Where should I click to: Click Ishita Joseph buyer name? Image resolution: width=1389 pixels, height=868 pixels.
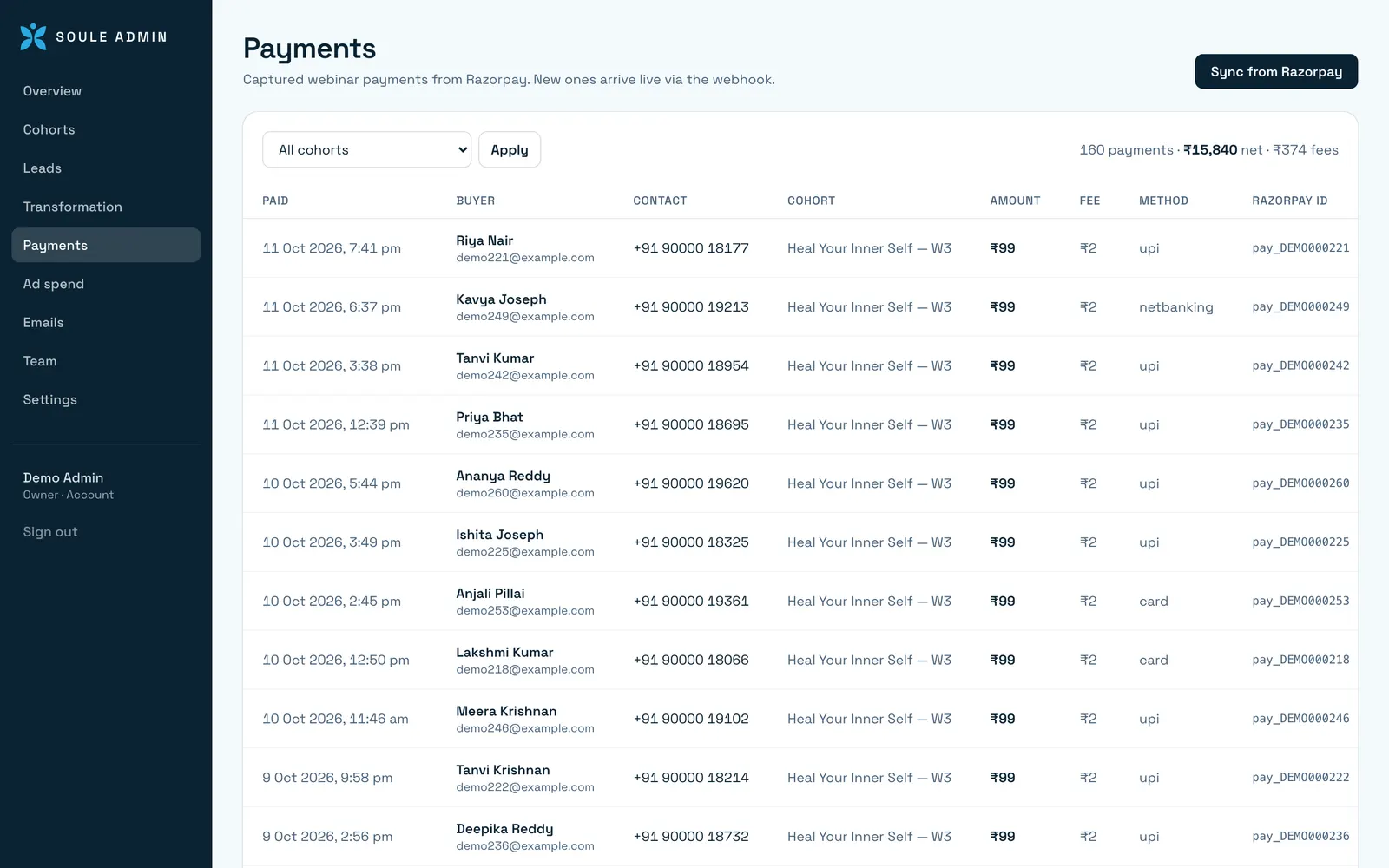click(x=499, y=535)
